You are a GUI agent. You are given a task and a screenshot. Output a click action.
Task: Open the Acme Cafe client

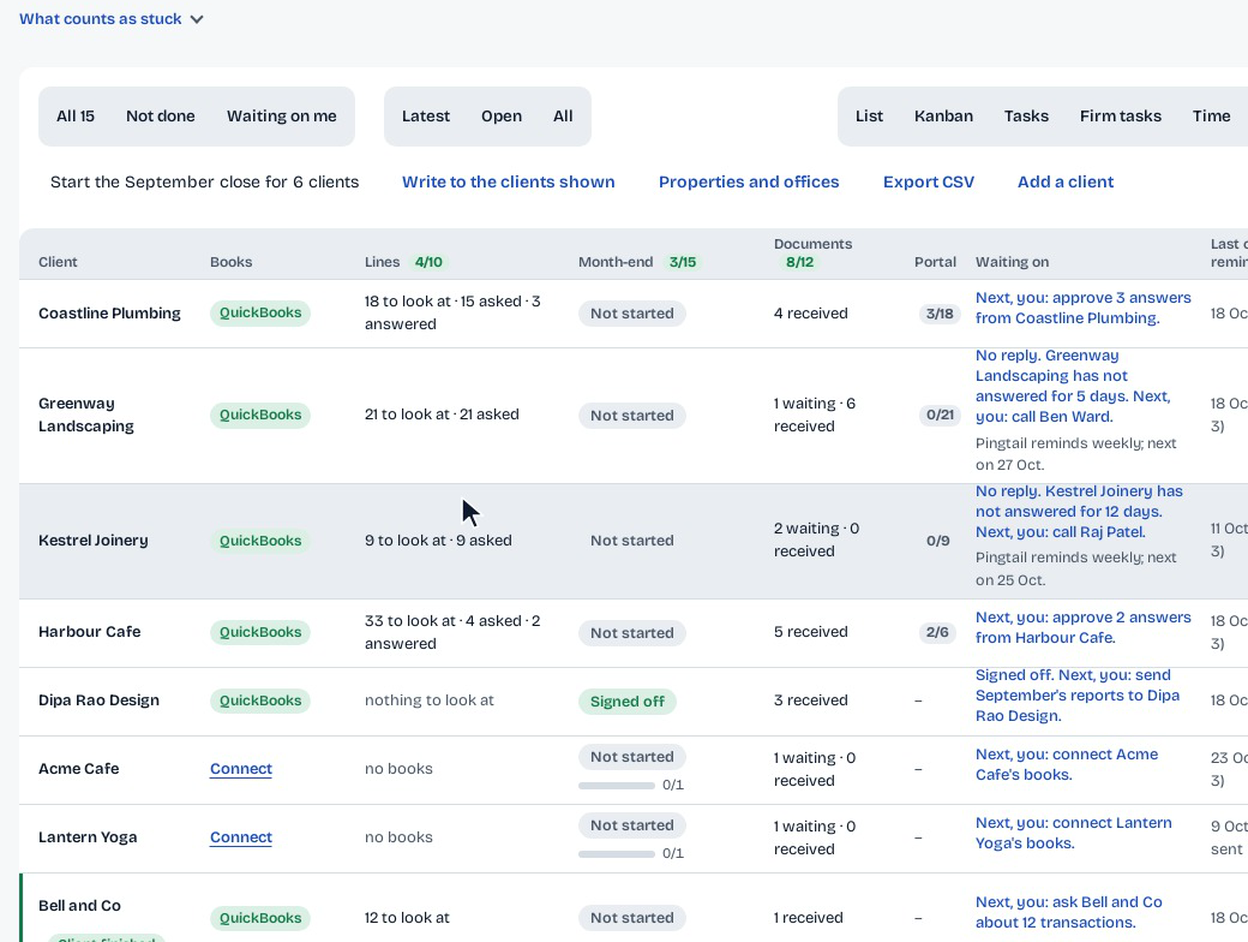(78, 769)
